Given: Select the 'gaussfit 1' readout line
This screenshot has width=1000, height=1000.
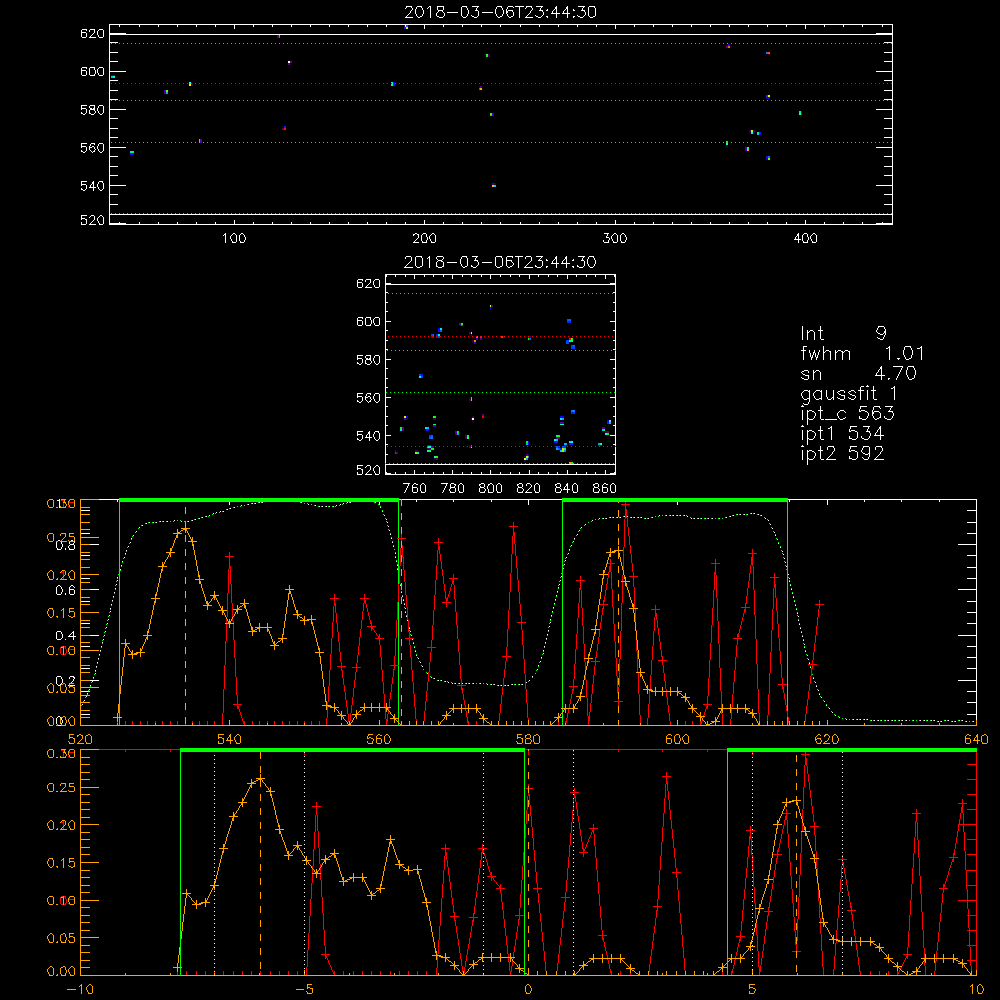Looking at the screenshot, I should pos(849,393).
